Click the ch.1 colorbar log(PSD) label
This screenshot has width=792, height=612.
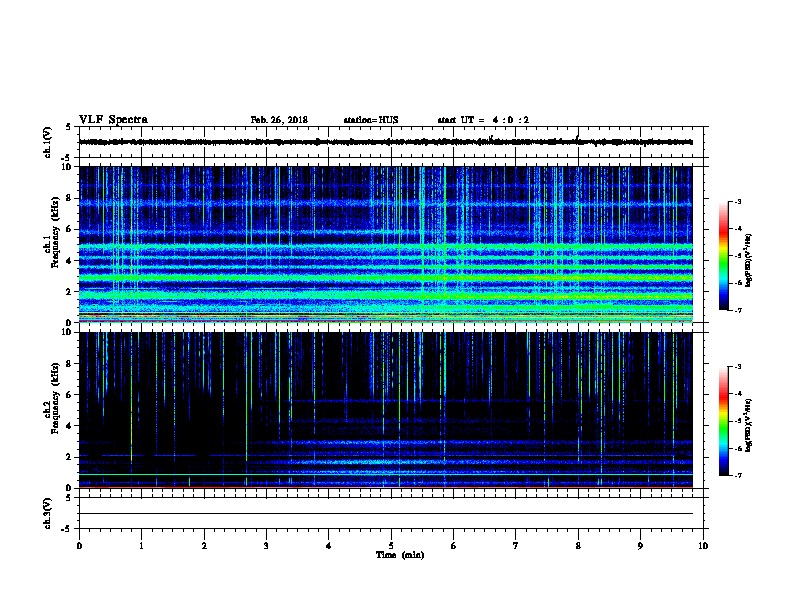click(x=748, y=260)
